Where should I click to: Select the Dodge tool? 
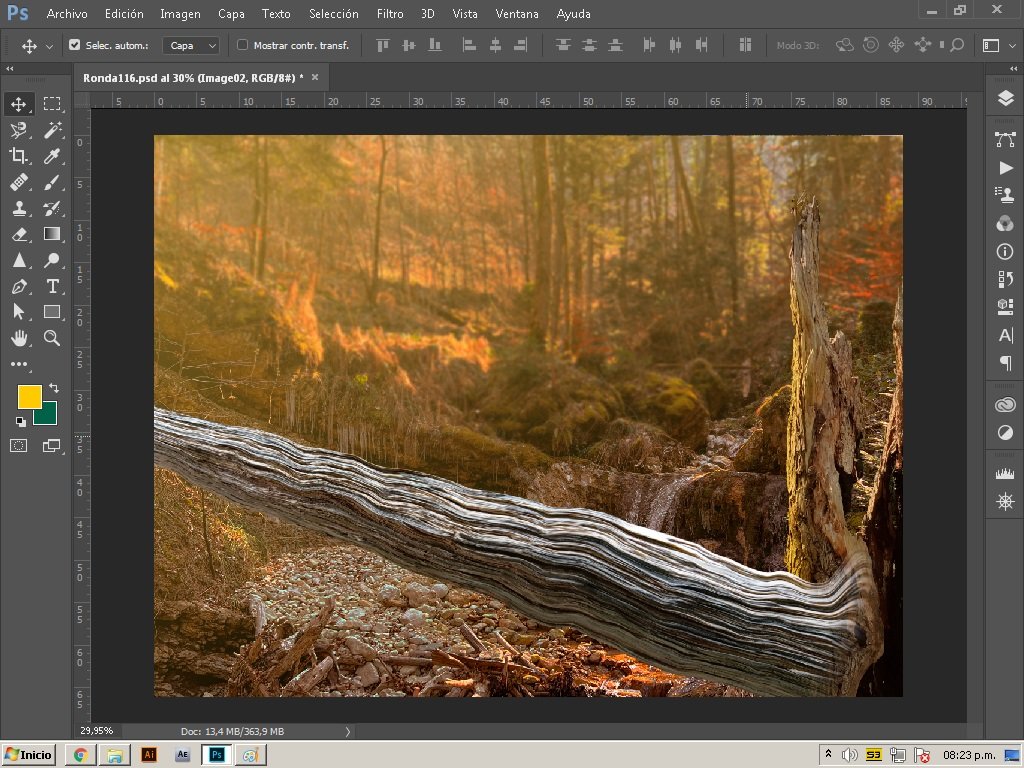(x=52, y=261)
